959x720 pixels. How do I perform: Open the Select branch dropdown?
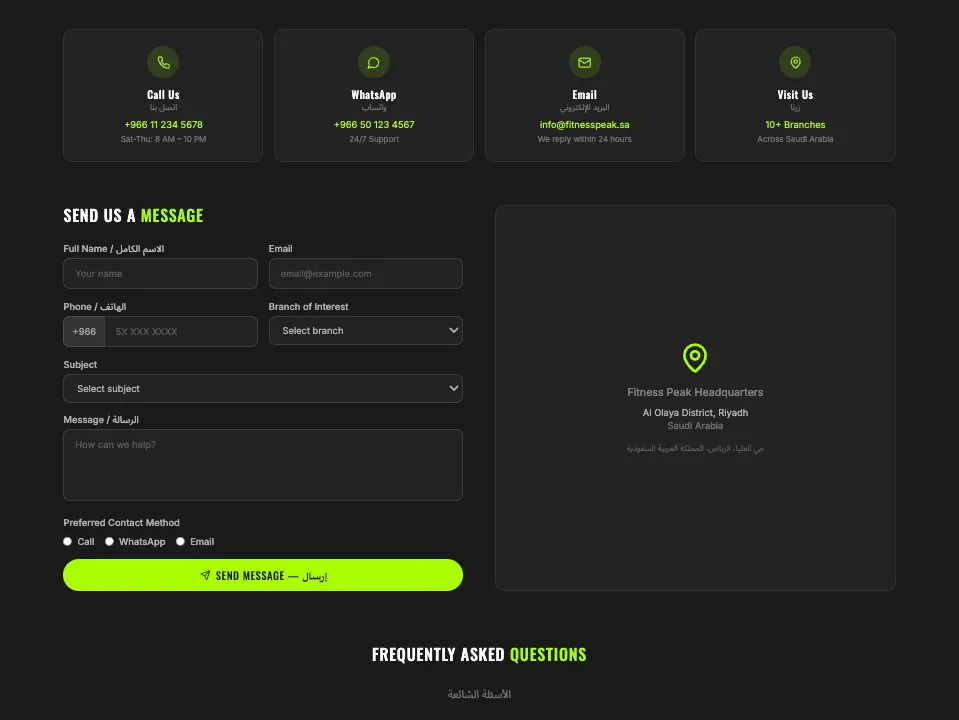(x=366, y=330)
